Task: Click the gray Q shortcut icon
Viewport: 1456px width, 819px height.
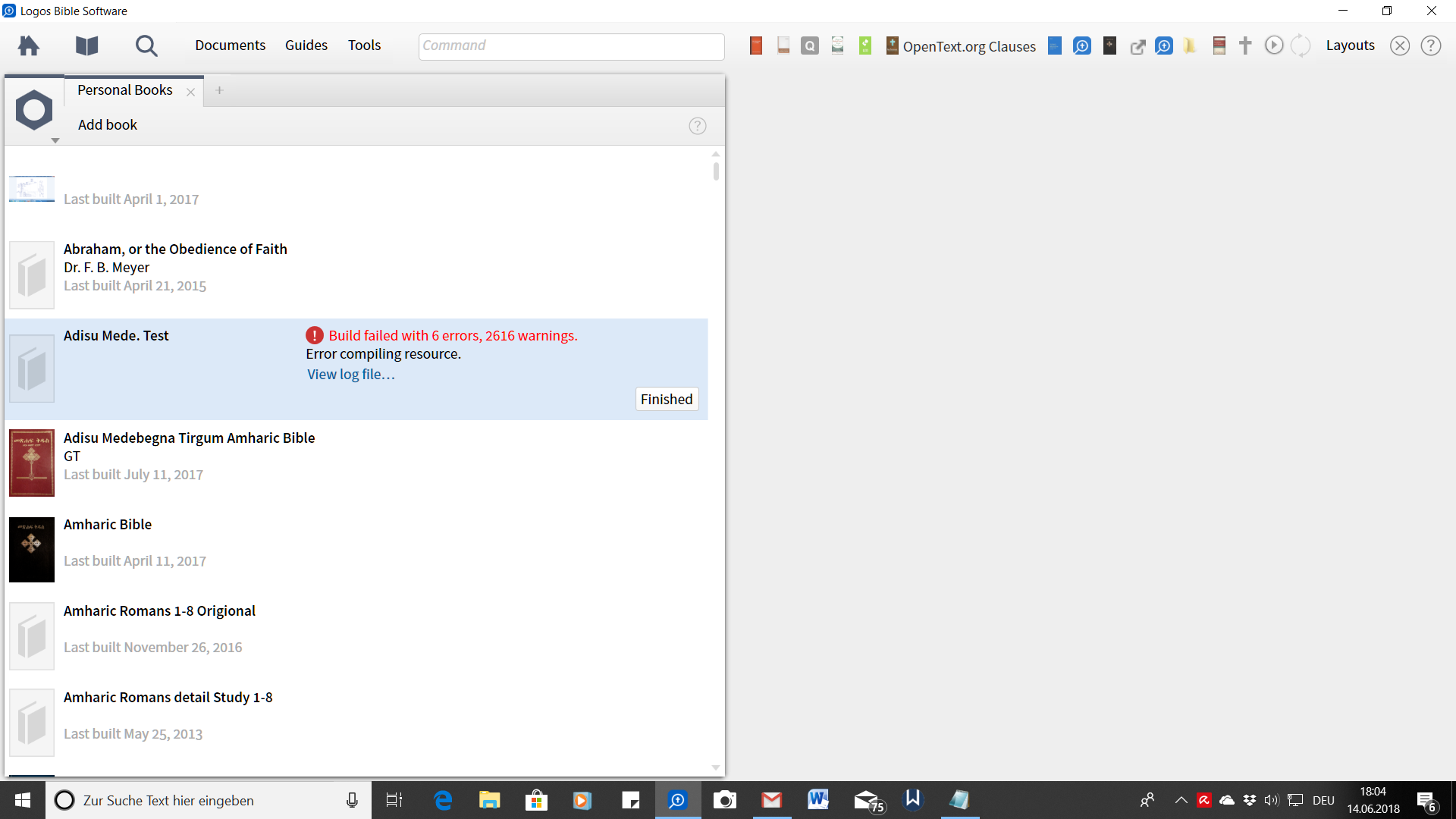Action: (810, 46)
